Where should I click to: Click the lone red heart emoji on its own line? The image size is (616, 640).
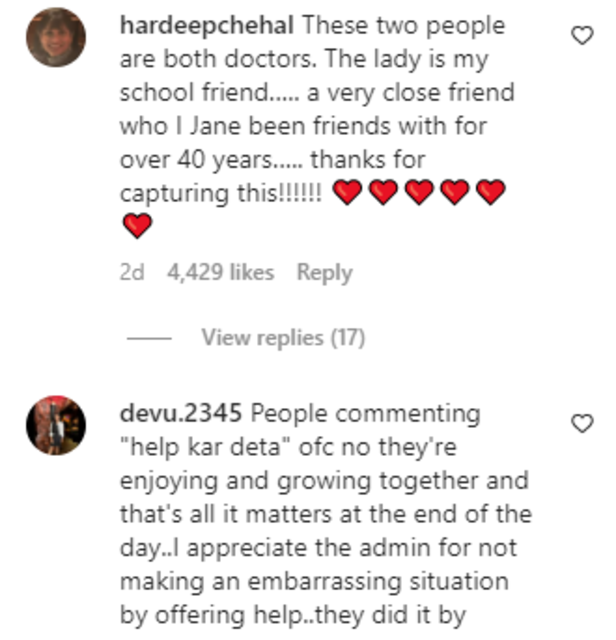pyautogui.click(x=137, y=225)
